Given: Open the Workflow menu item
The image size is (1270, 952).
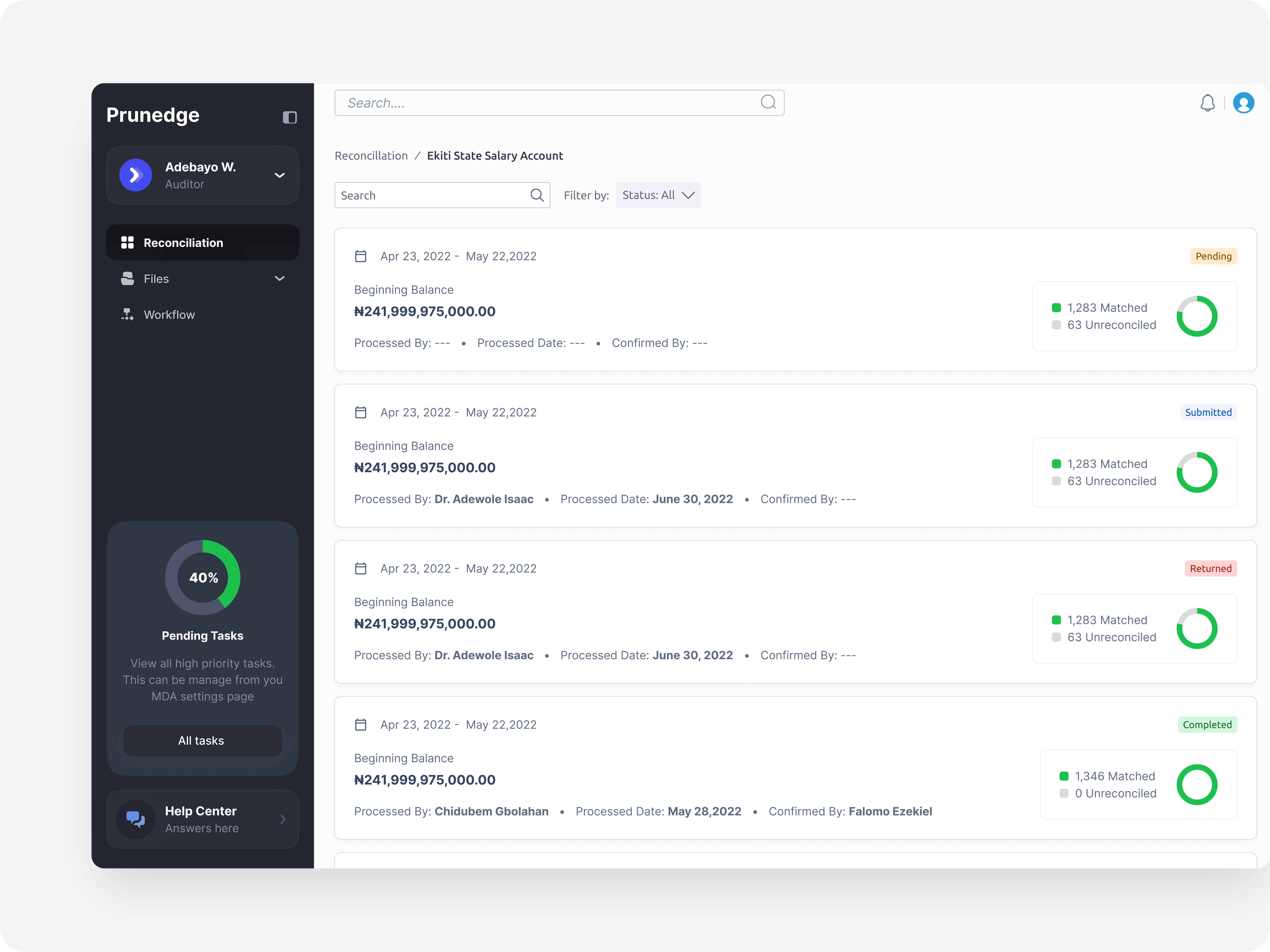Looking at the screenshot, I should pyautogui.click(x=203, y=314).
